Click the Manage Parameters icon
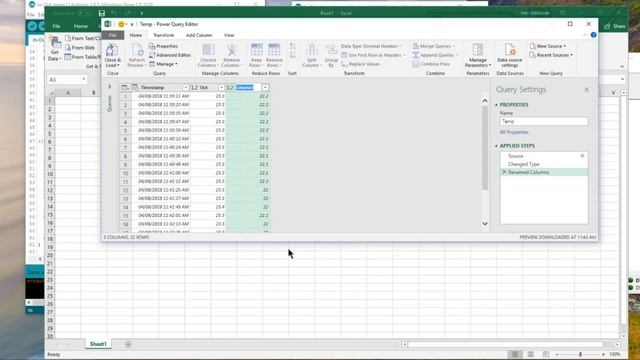The image size is (640, 360). tap(478, 51)
